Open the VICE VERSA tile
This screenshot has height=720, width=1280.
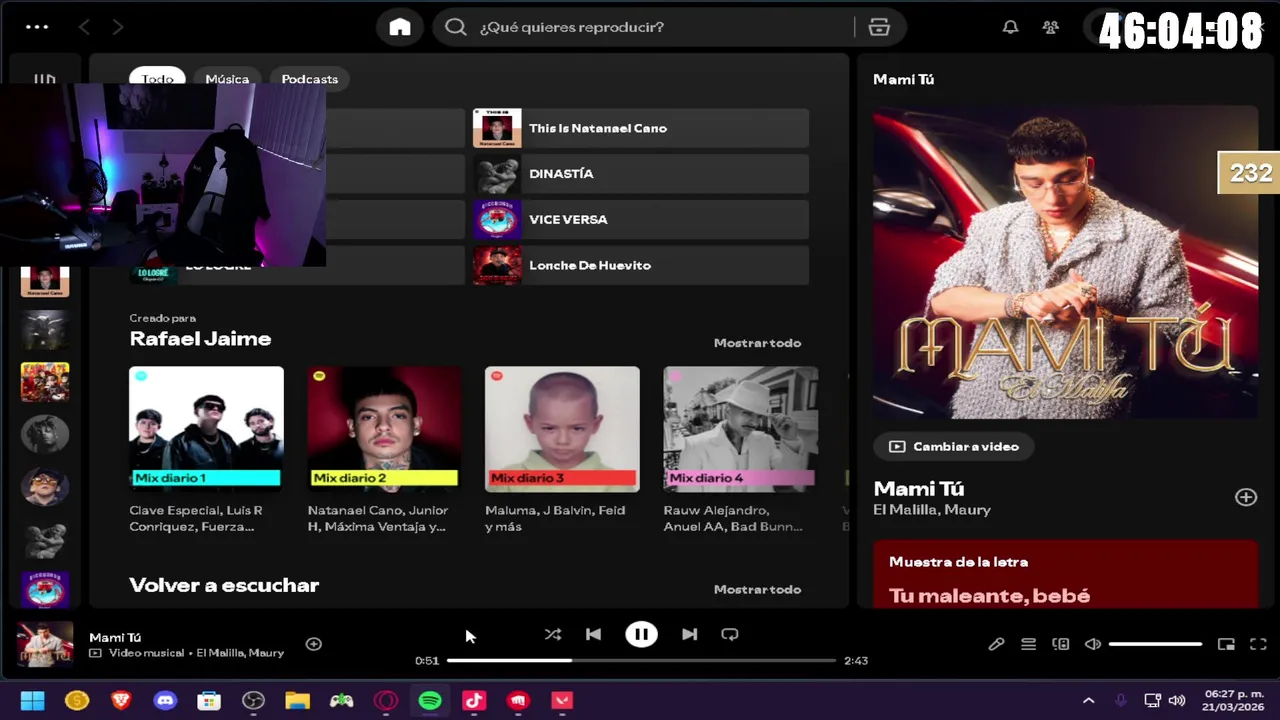click(641, 220)
